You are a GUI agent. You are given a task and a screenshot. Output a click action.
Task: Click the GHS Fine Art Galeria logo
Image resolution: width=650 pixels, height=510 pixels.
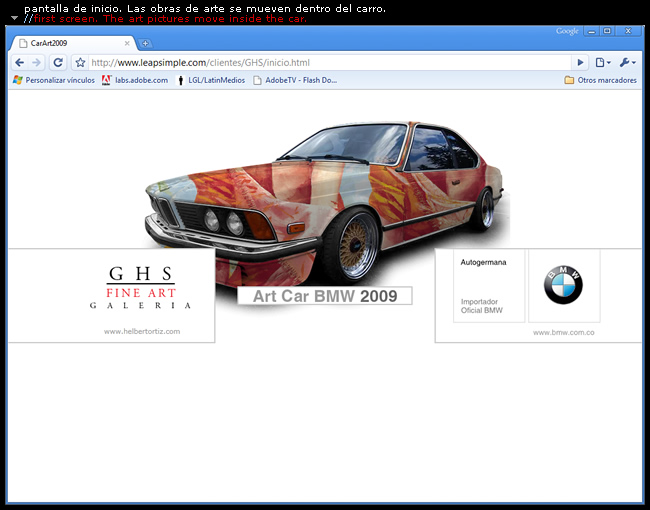click(141, 287)
